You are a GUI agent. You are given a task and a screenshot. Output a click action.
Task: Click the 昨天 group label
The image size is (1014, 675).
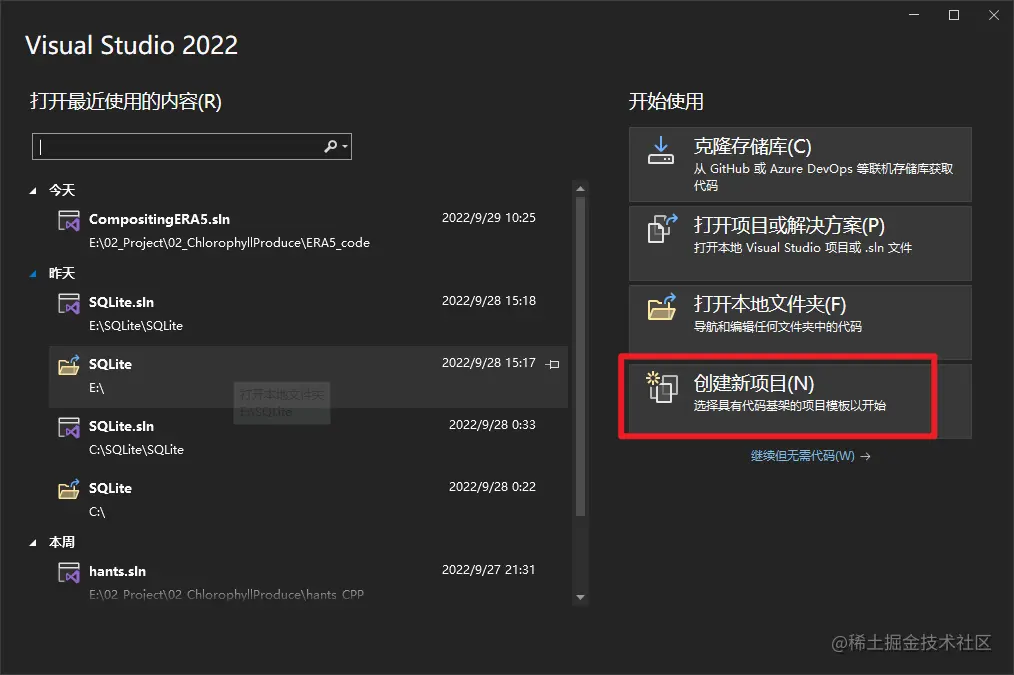click(x=62, y=274)
